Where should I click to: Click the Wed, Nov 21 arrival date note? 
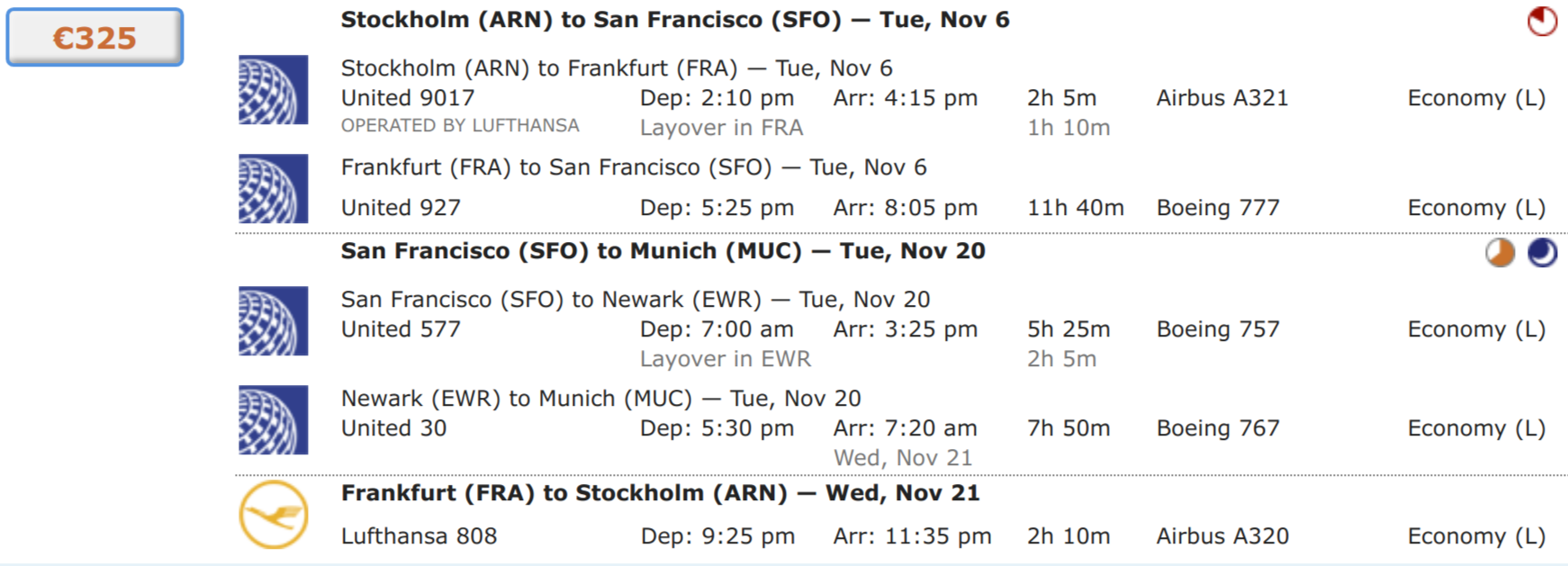(903, 458)
